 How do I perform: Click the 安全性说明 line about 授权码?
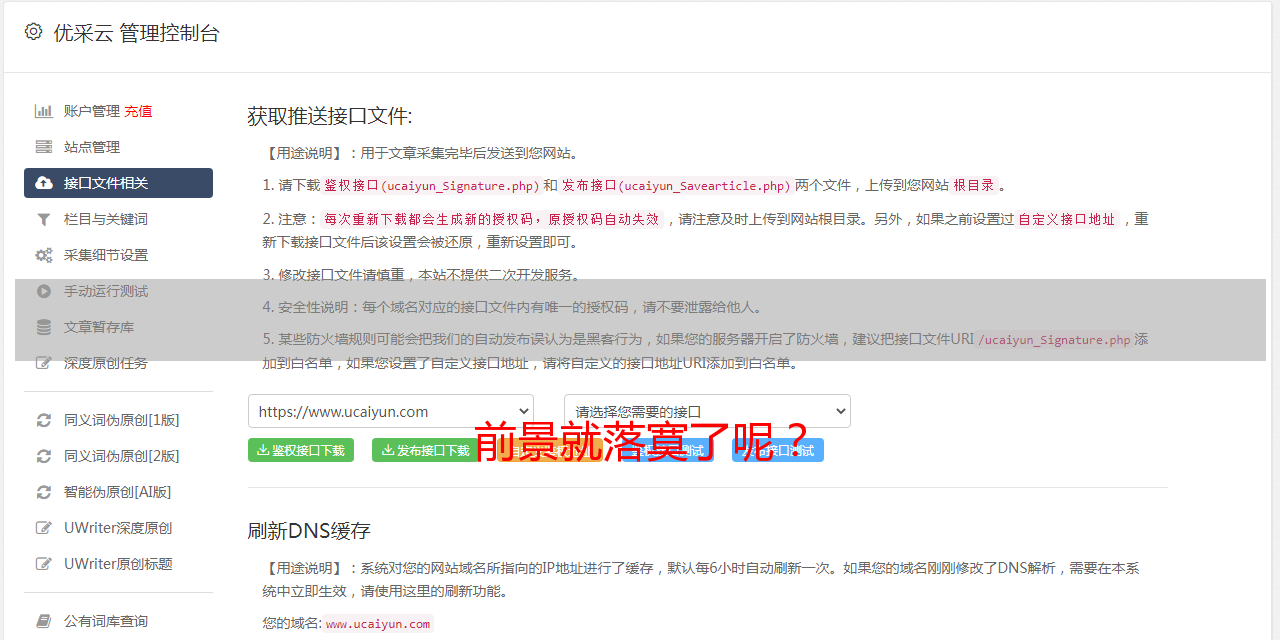[512, 307]
